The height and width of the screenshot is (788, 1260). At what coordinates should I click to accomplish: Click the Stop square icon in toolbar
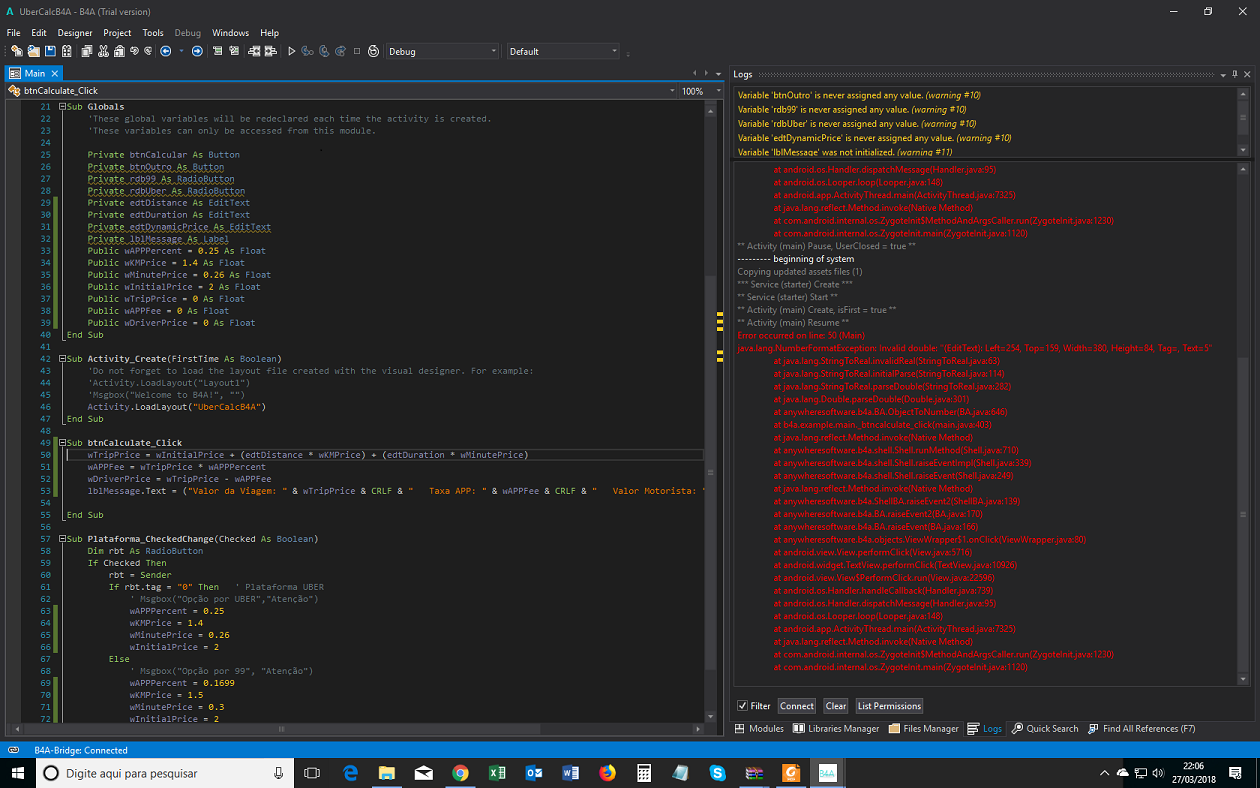[x=357, y=51]
